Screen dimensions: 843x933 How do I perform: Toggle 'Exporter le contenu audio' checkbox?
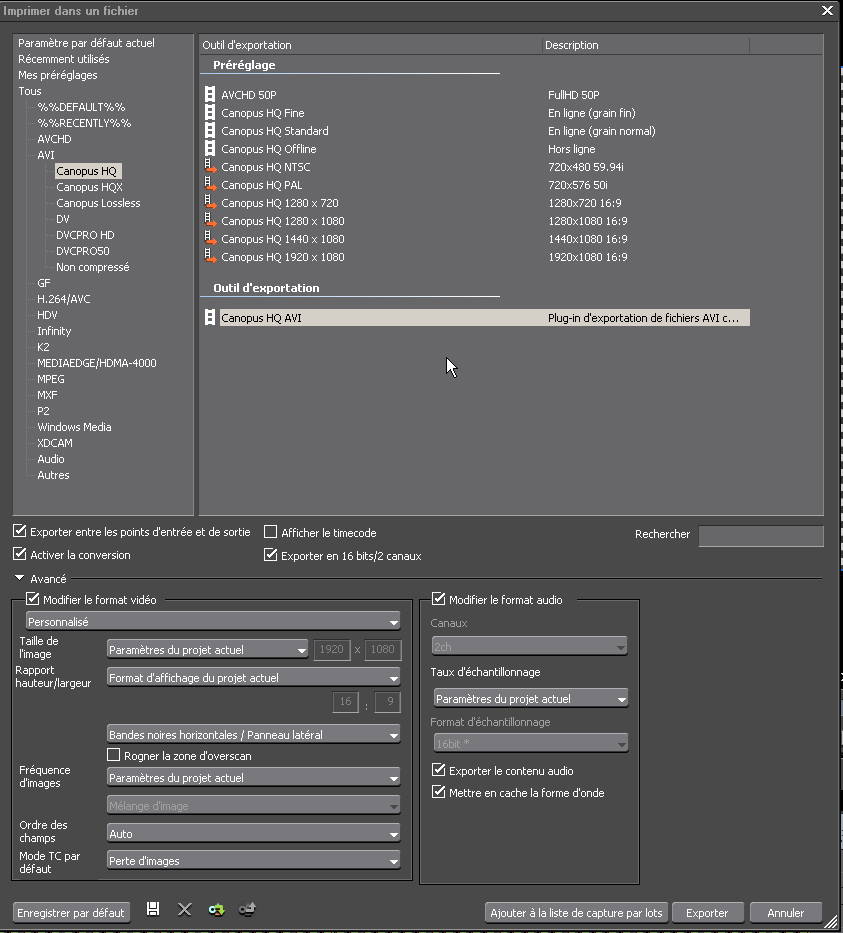click(438, 770)
